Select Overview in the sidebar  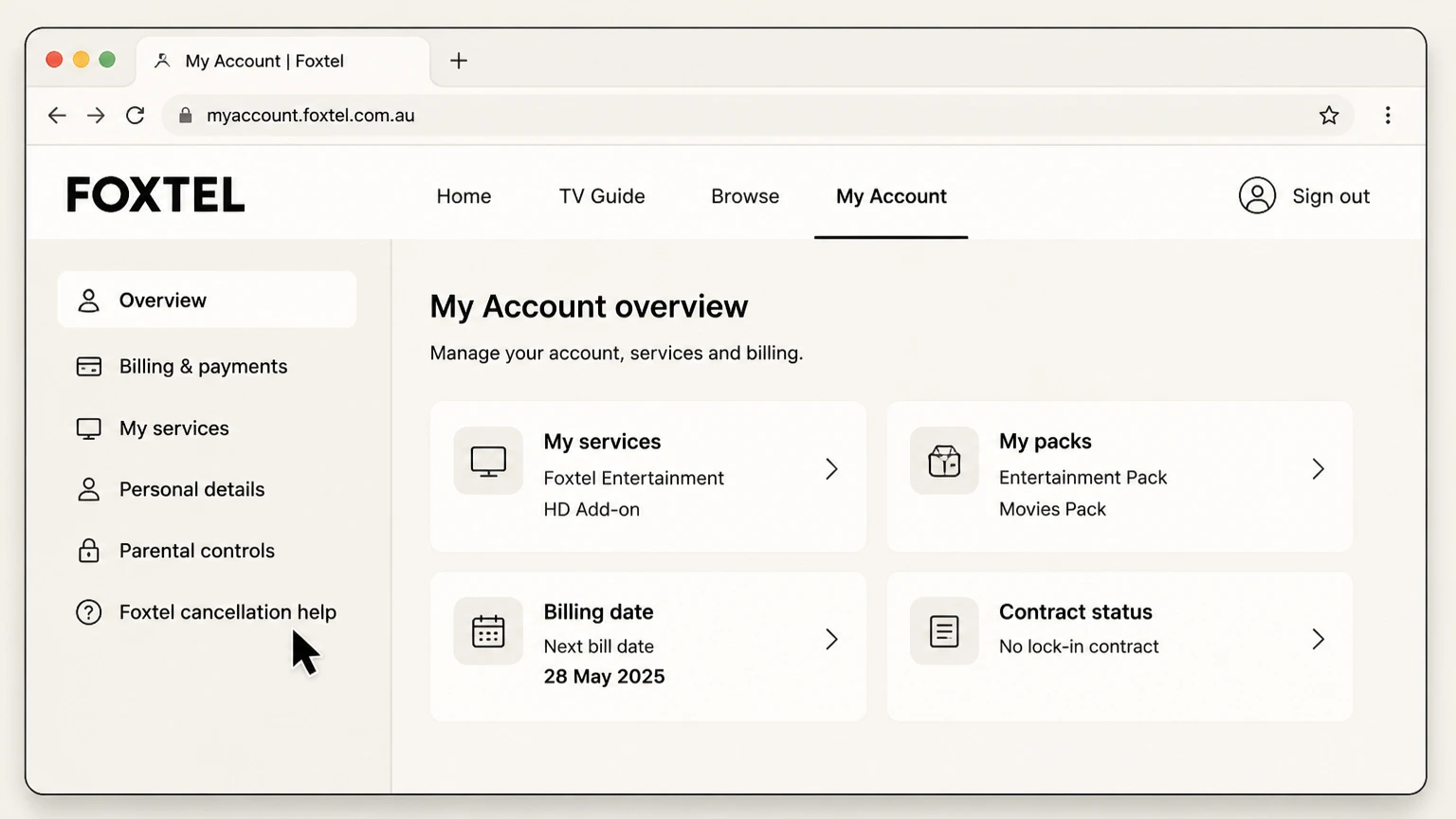[207, 300]
